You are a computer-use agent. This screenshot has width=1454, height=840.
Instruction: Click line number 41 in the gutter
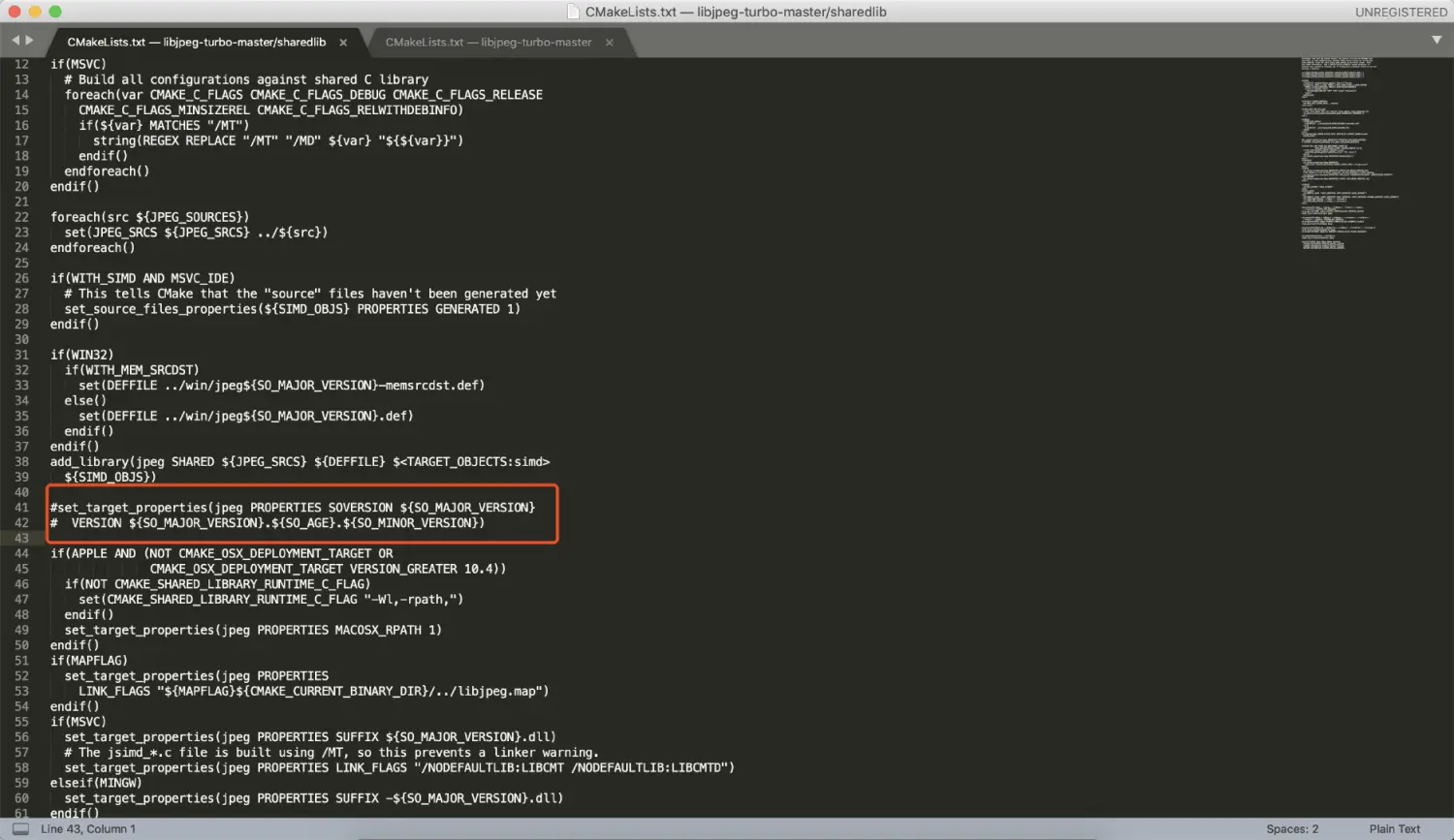[x=21, y=508]
